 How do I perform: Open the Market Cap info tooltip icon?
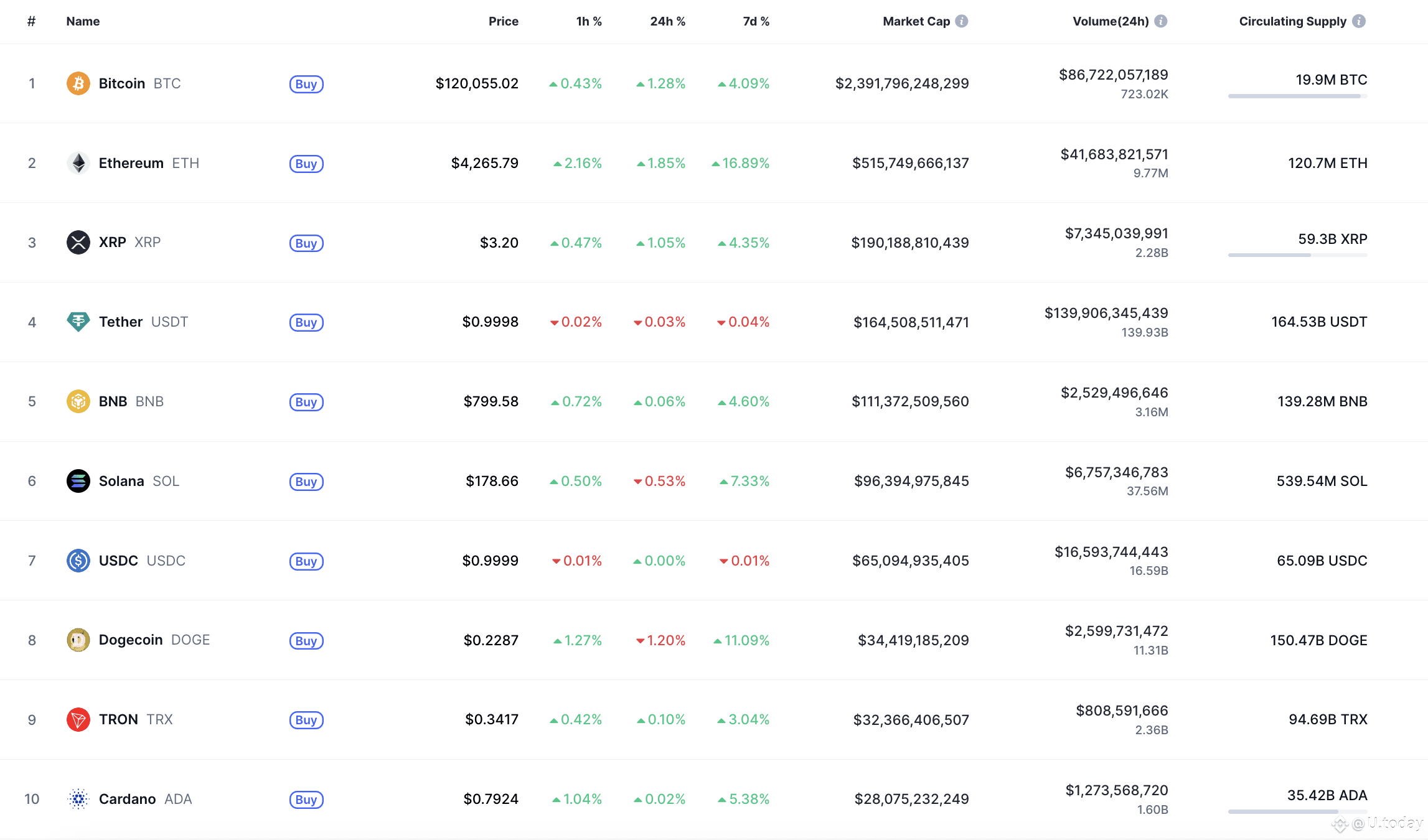[962, 21]
